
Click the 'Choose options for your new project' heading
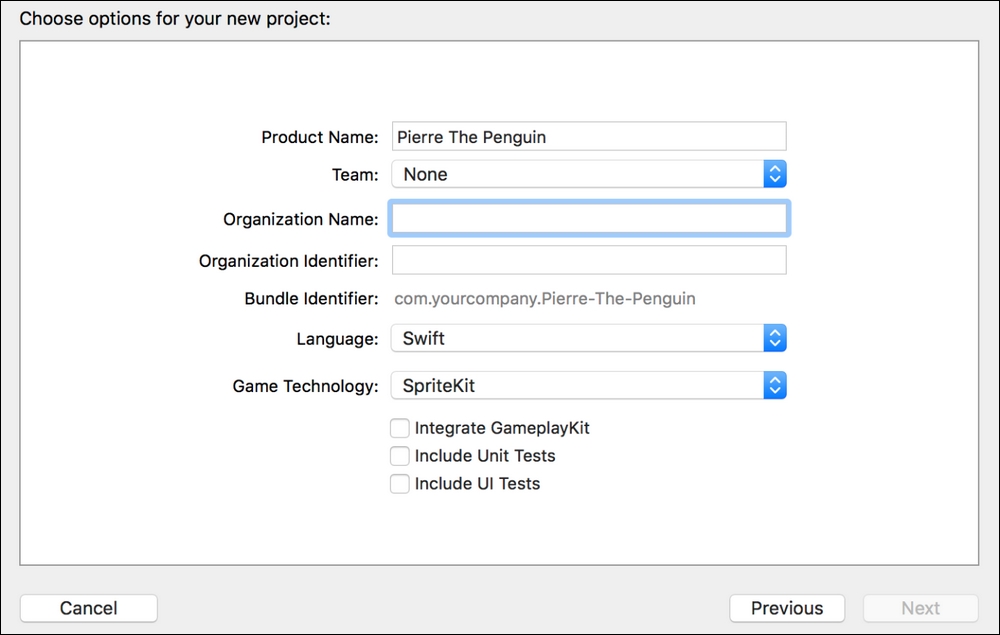pos(175,18)
